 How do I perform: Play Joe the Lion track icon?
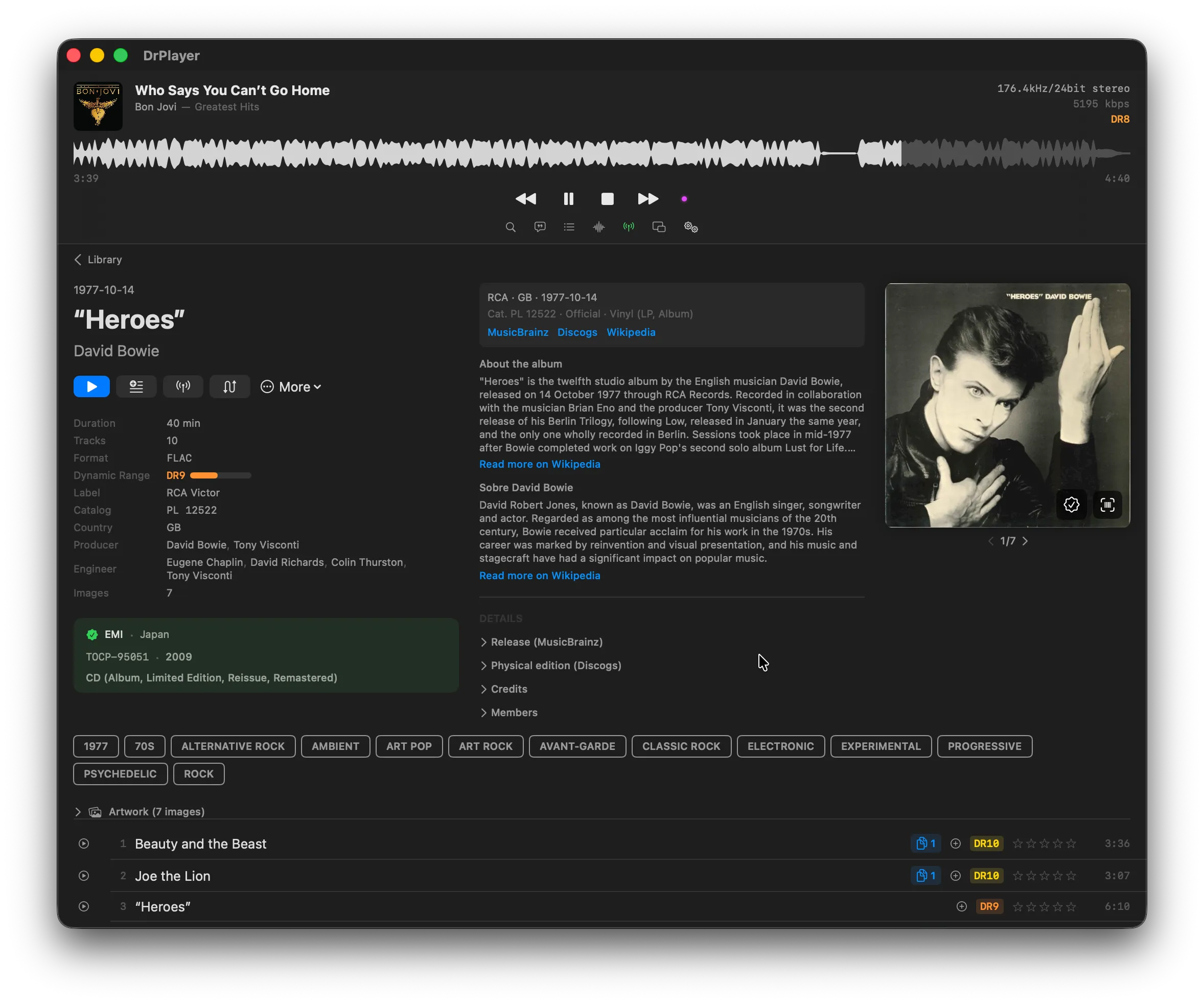pos(84,876)
